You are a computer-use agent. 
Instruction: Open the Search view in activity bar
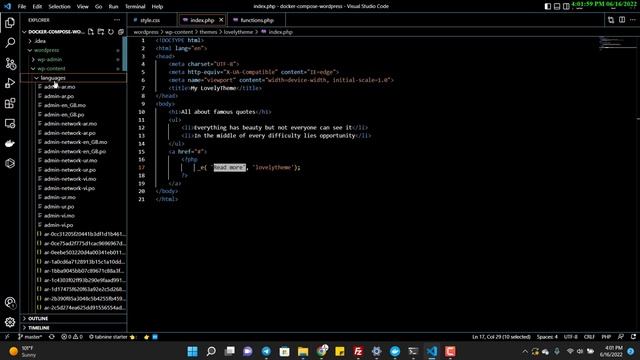tap(10, 43)
